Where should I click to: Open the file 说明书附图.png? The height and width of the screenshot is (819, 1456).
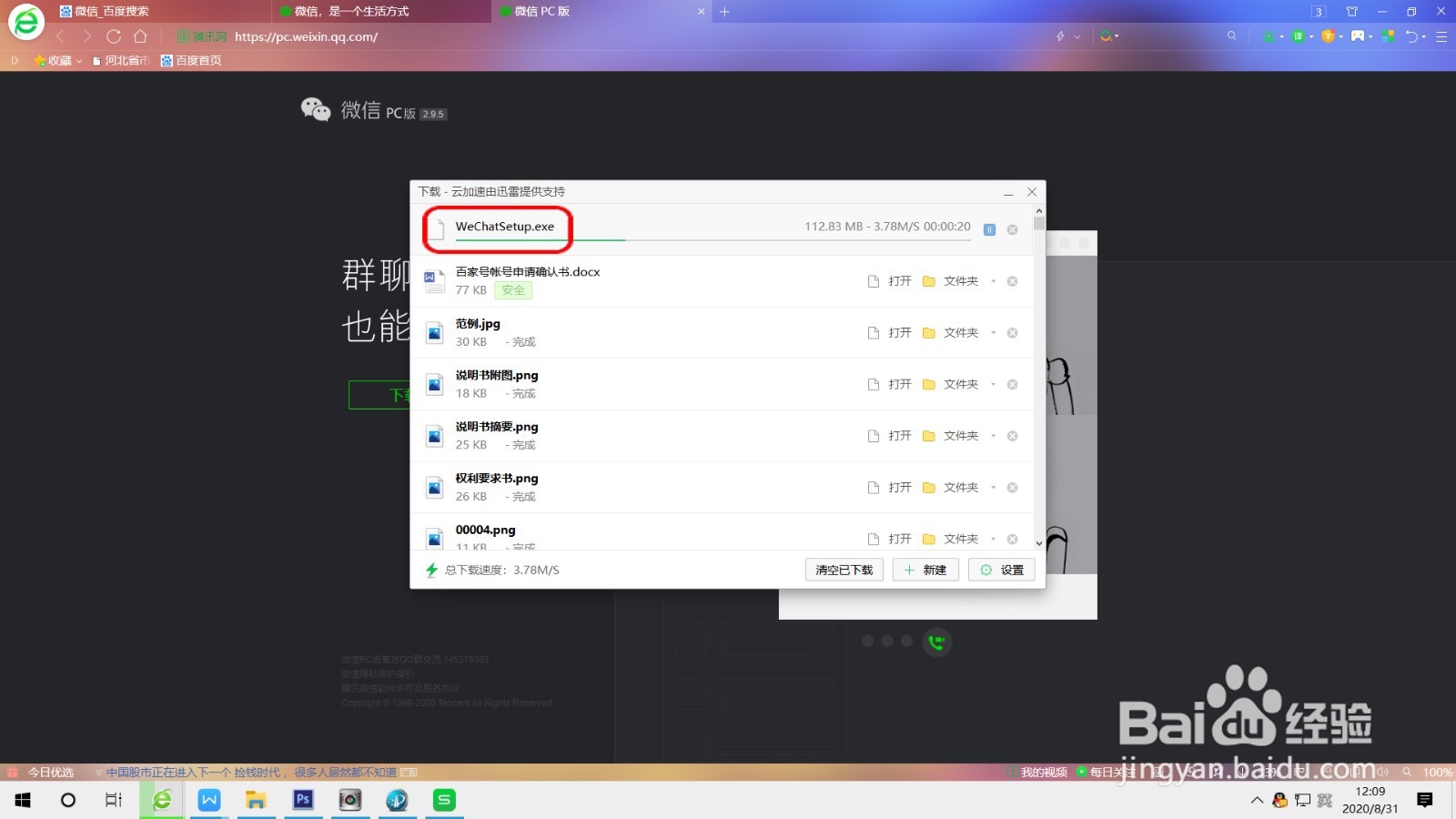tap(890, 384)
